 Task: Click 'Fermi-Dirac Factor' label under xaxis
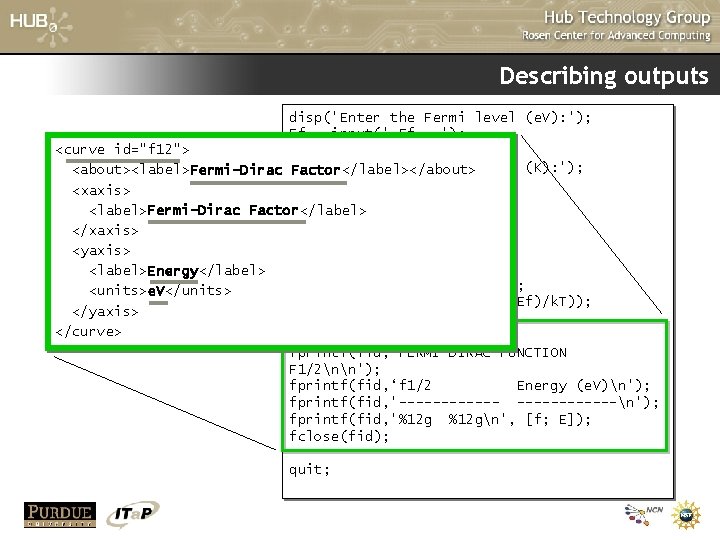[x=223, y=210]
